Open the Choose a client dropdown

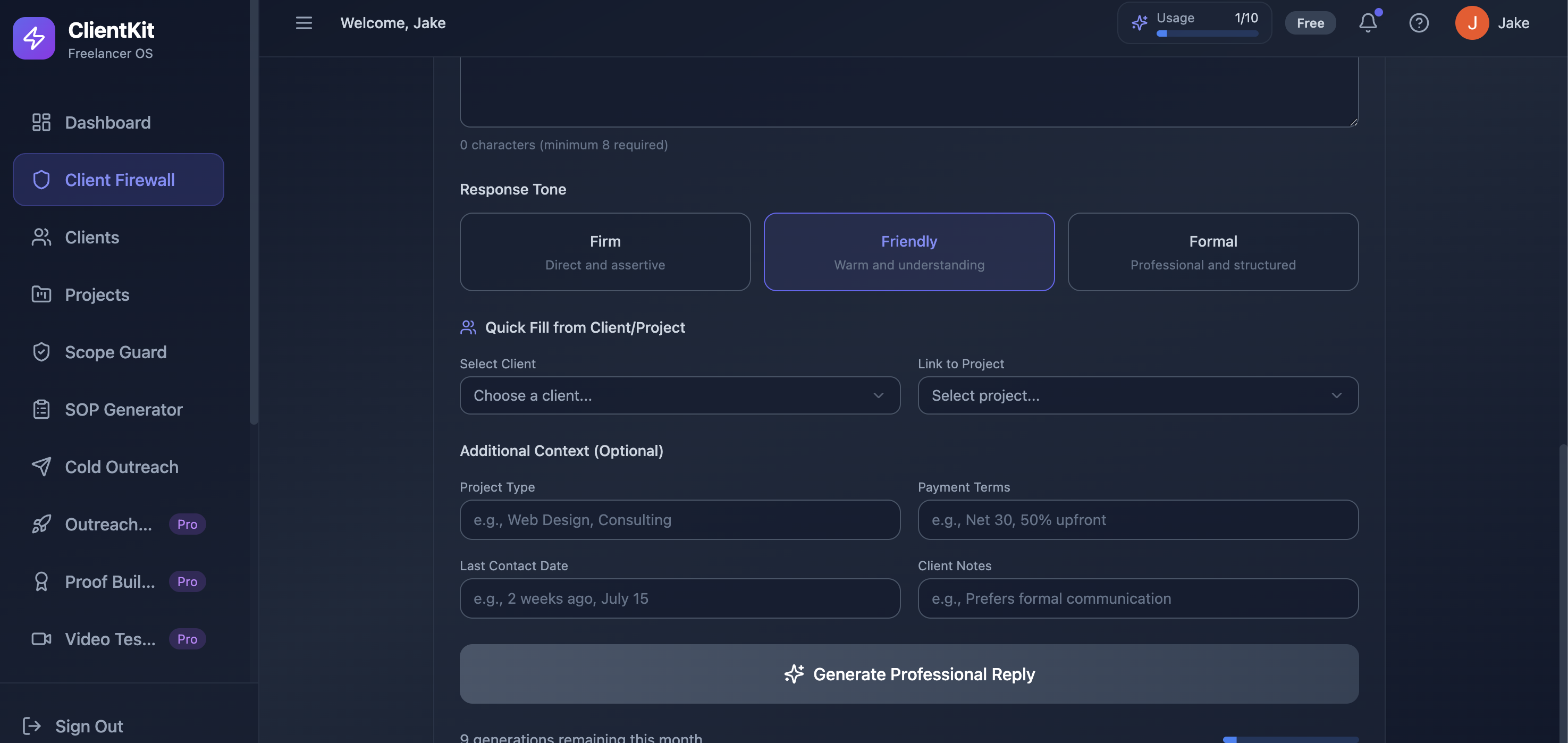(680, 395)
